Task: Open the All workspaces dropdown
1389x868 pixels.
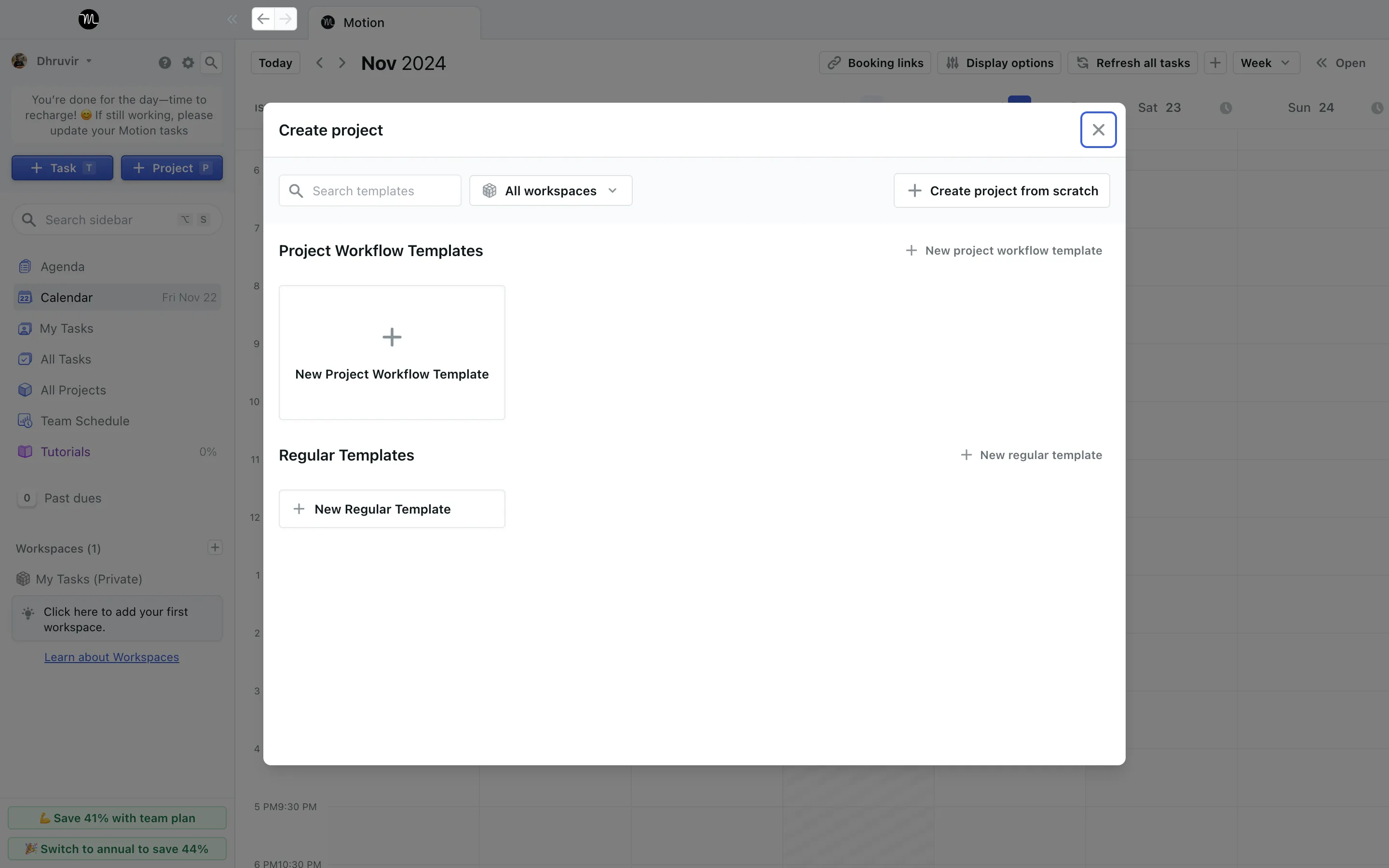Action: coord(550,190)
